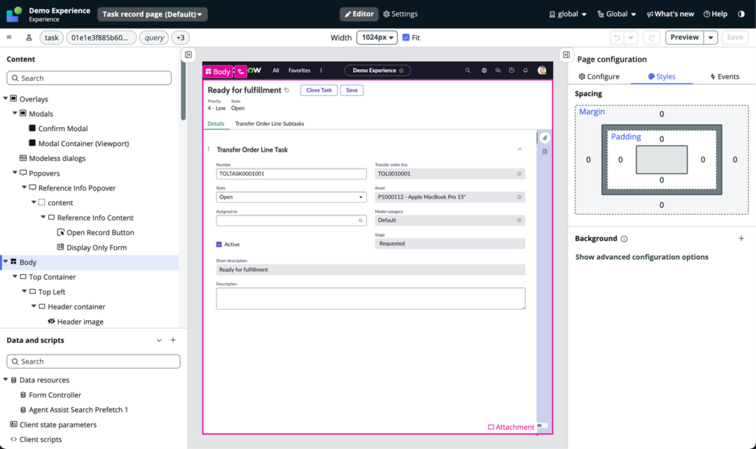
Task: Click the UI Builder logo icon
Action: (14, 14)
